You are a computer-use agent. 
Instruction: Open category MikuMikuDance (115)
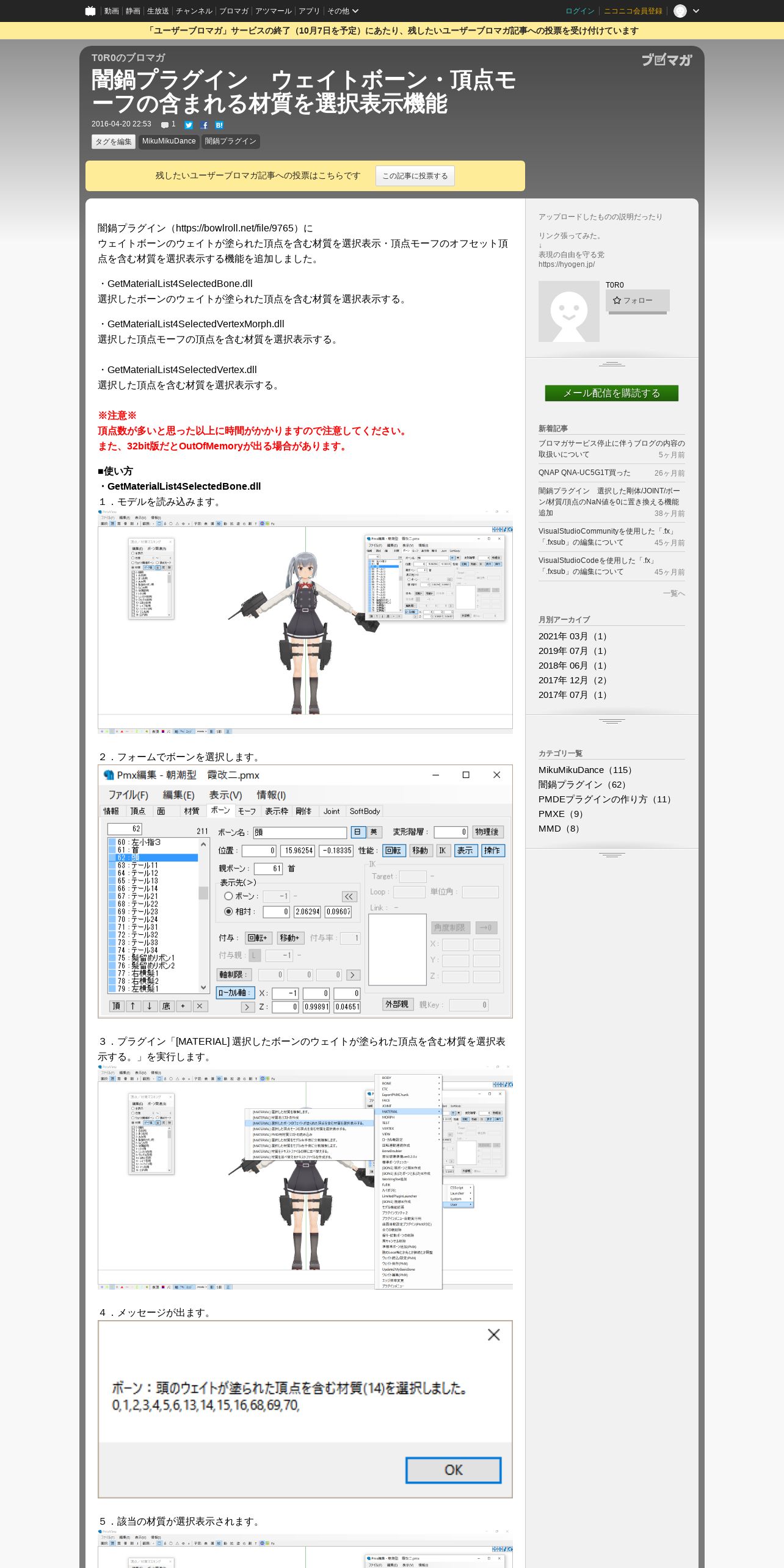click(587, 770)
